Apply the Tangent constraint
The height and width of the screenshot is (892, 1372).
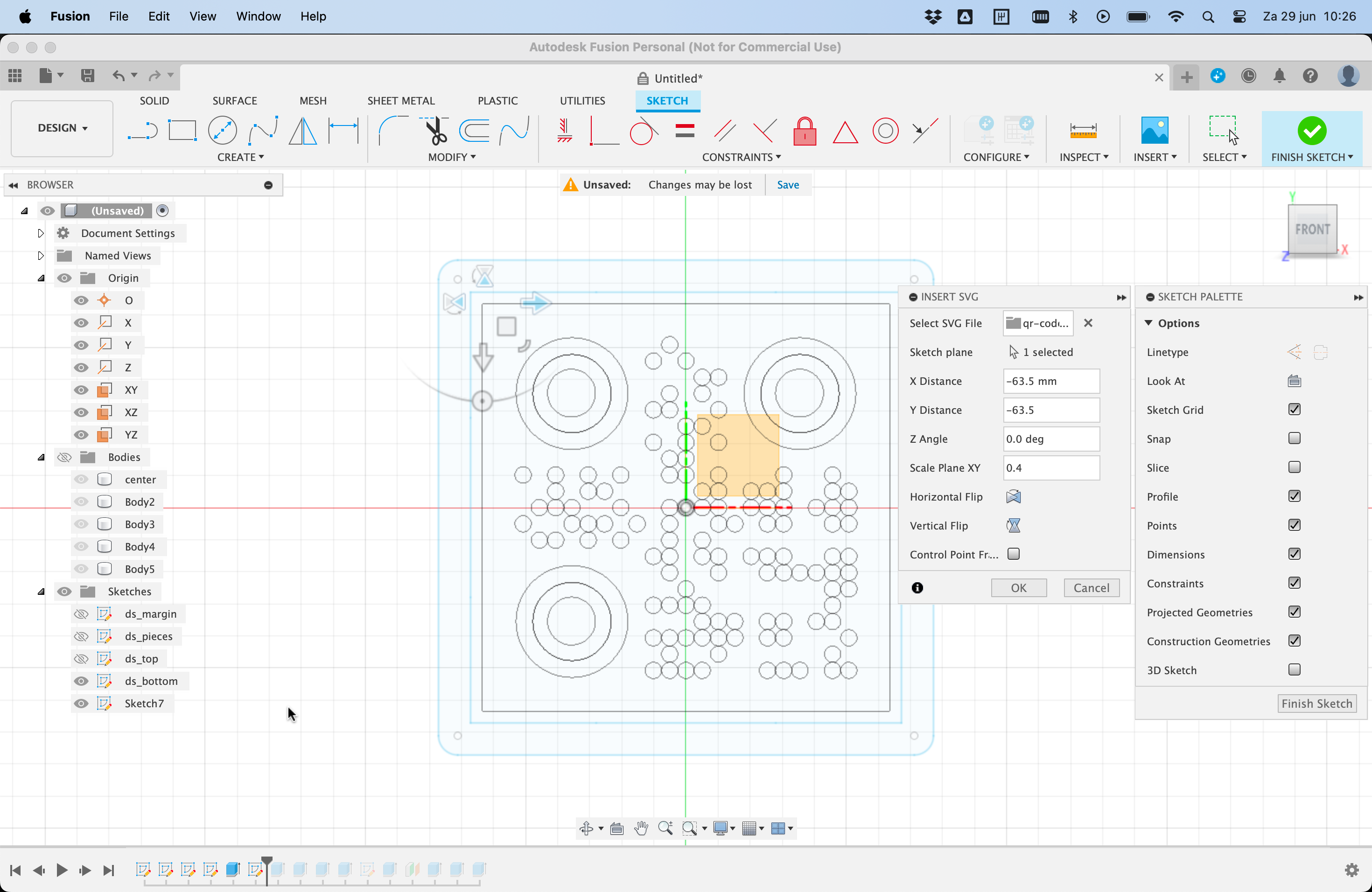pos(644,131)
